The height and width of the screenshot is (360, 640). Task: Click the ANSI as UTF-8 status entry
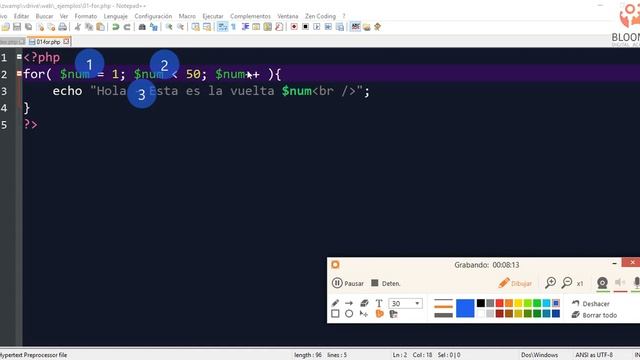click(x=594, y=355)
